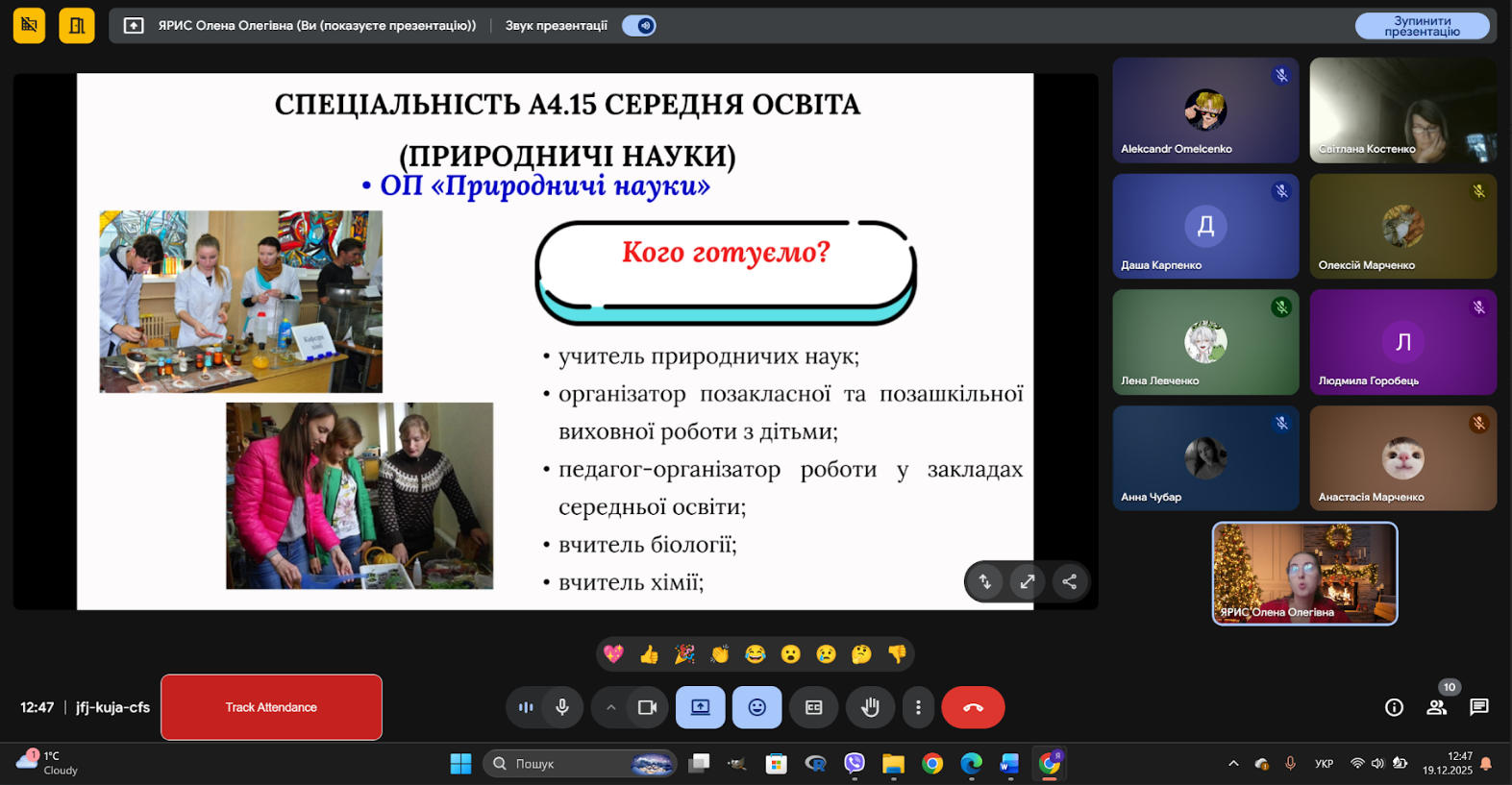The width and height of the screenshot is (1512, 785).
Task: Open the meeting details info icon
Action: [x=1394, y=707]
